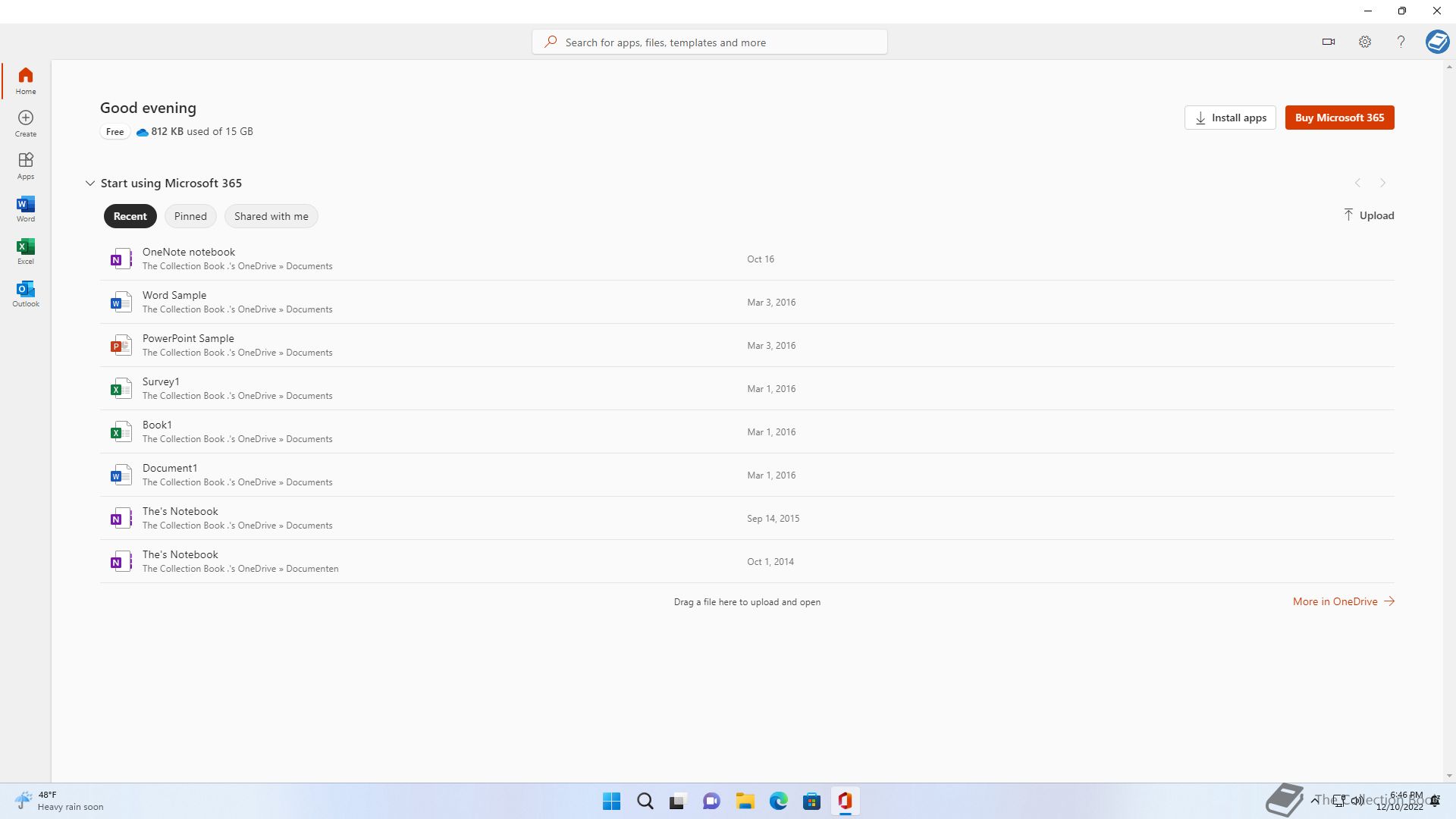Viewport: 1456px width, 819px height.
Task: Click the next carousel arrow
Action: tap(1382, 183)
